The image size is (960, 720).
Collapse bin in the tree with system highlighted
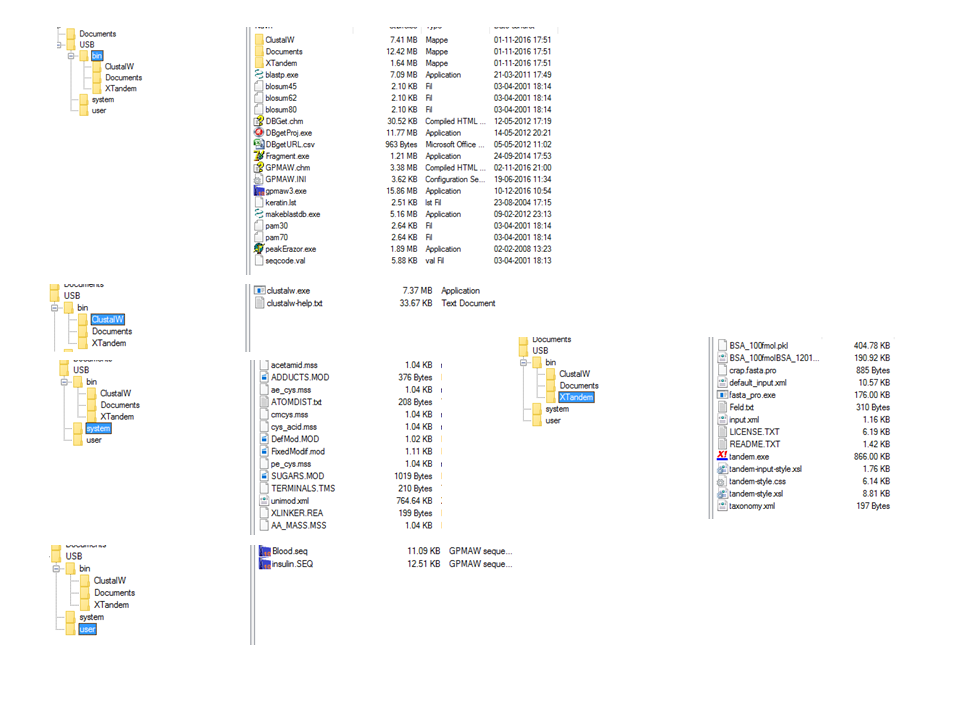coord(64,382)
